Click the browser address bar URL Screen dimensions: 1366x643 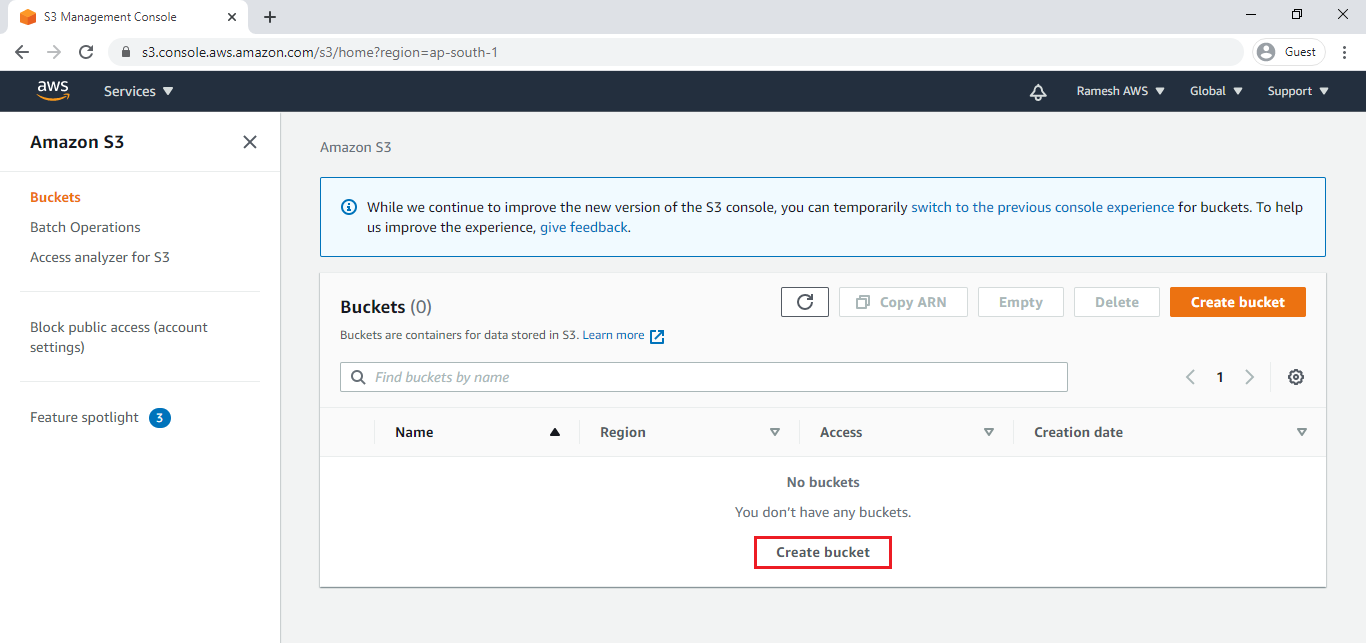(x=320, y=52)
